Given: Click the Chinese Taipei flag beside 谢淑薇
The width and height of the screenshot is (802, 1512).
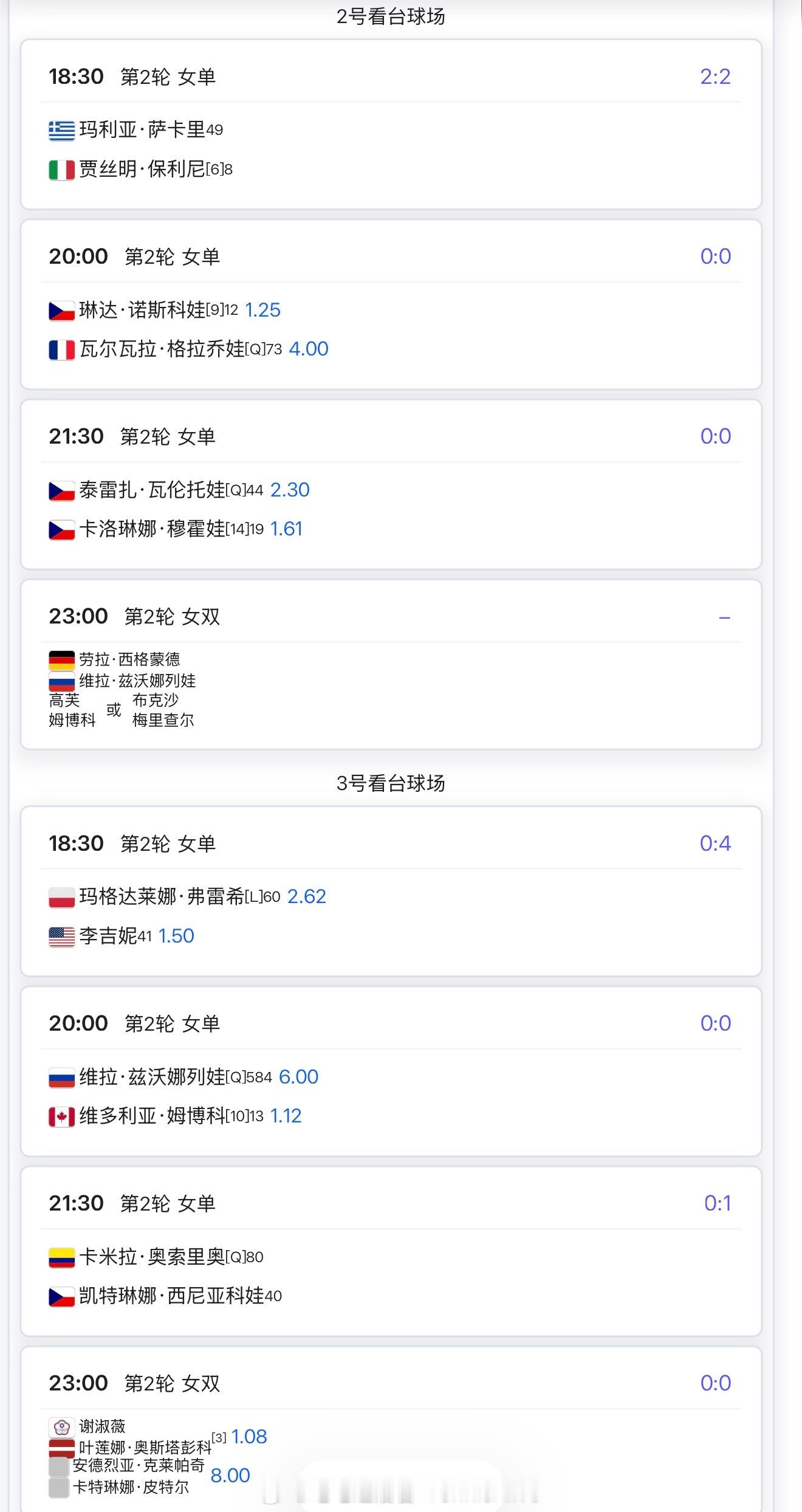Looking at the screenshot, I should [61, 1426].
